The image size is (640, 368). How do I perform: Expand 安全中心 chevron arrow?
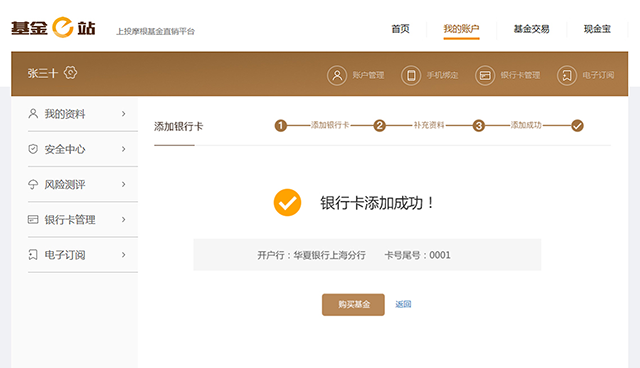tap(123, 149)
